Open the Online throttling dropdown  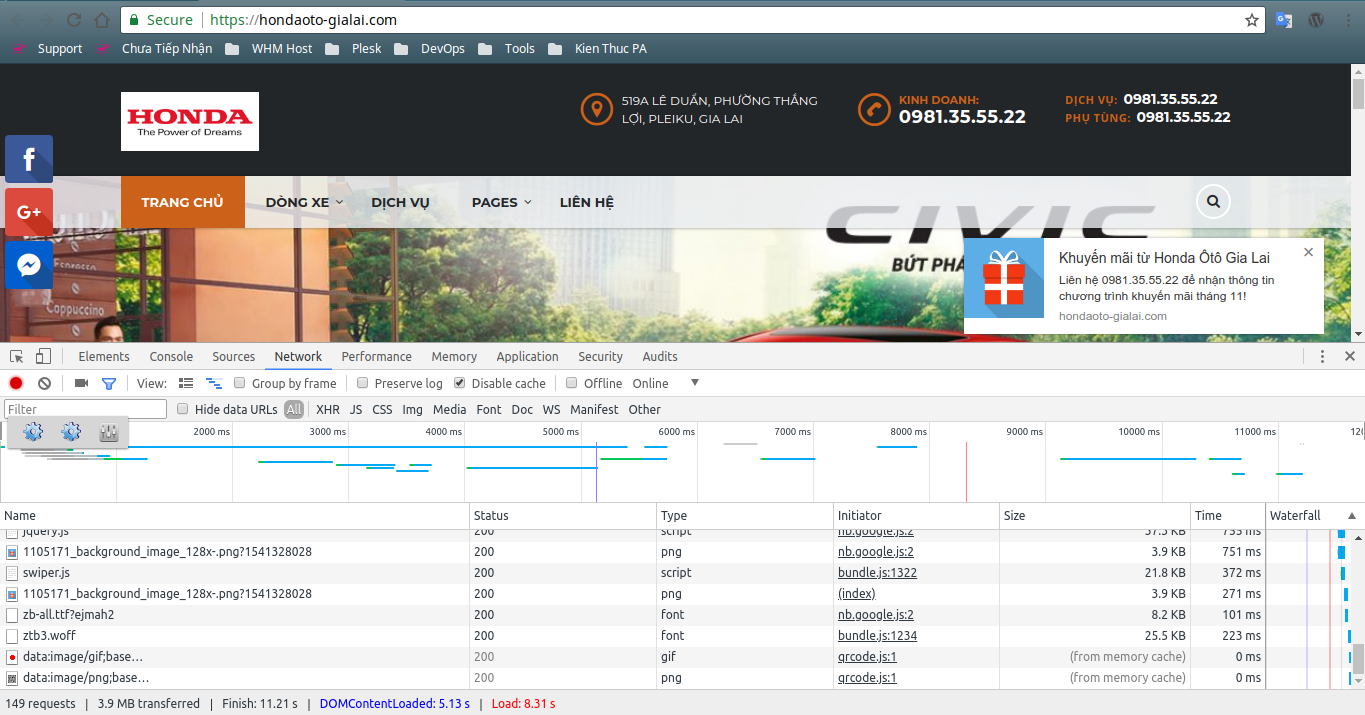666,383
